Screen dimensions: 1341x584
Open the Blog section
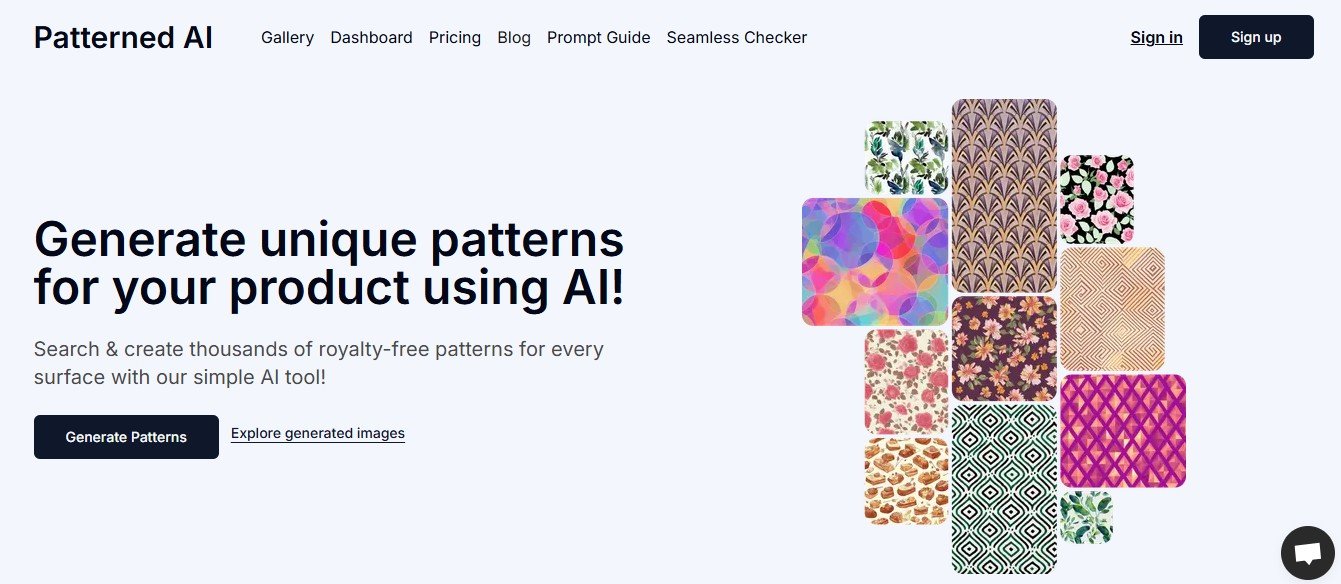coord(513,37)
